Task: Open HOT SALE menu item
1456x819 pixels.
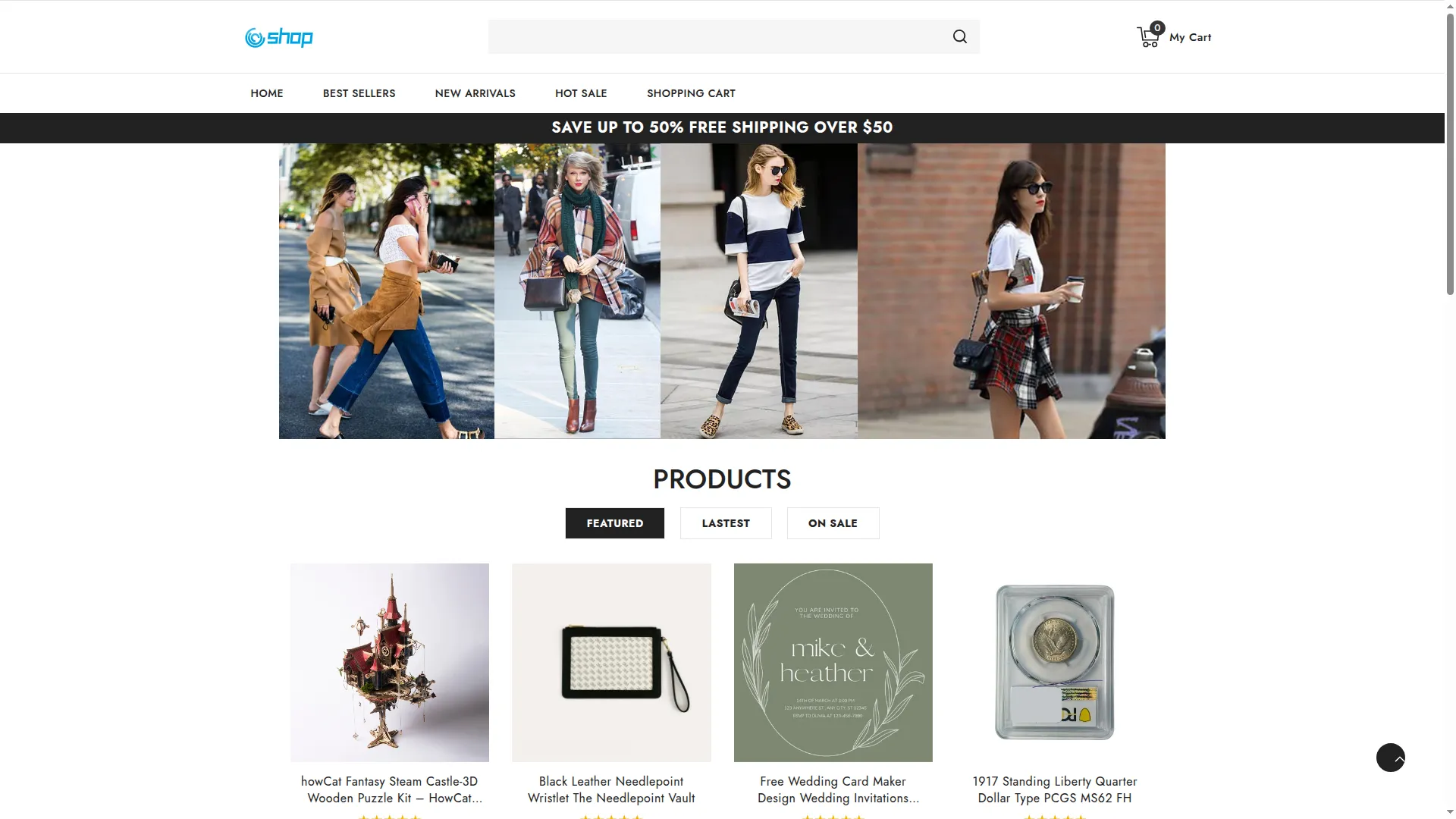Action: coord(581,93)
